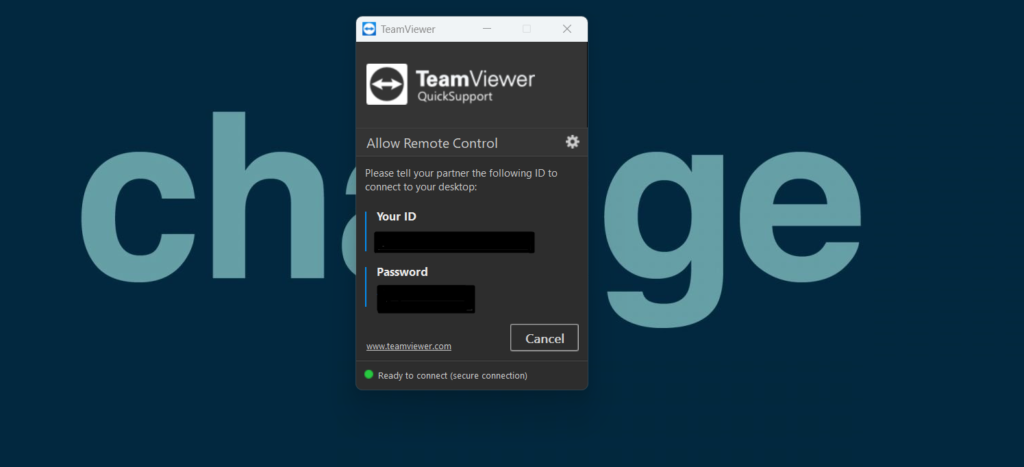Click the 'Please tell your partner' instruction text
The width and height of the screenshot is (1024, 467).
(x=461, y=180)
